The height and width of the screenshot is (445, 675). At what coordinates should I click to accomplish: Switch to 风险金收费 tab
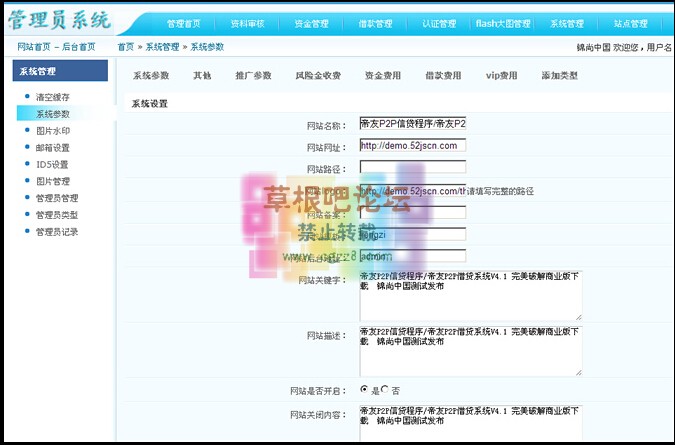coord(318,75)
